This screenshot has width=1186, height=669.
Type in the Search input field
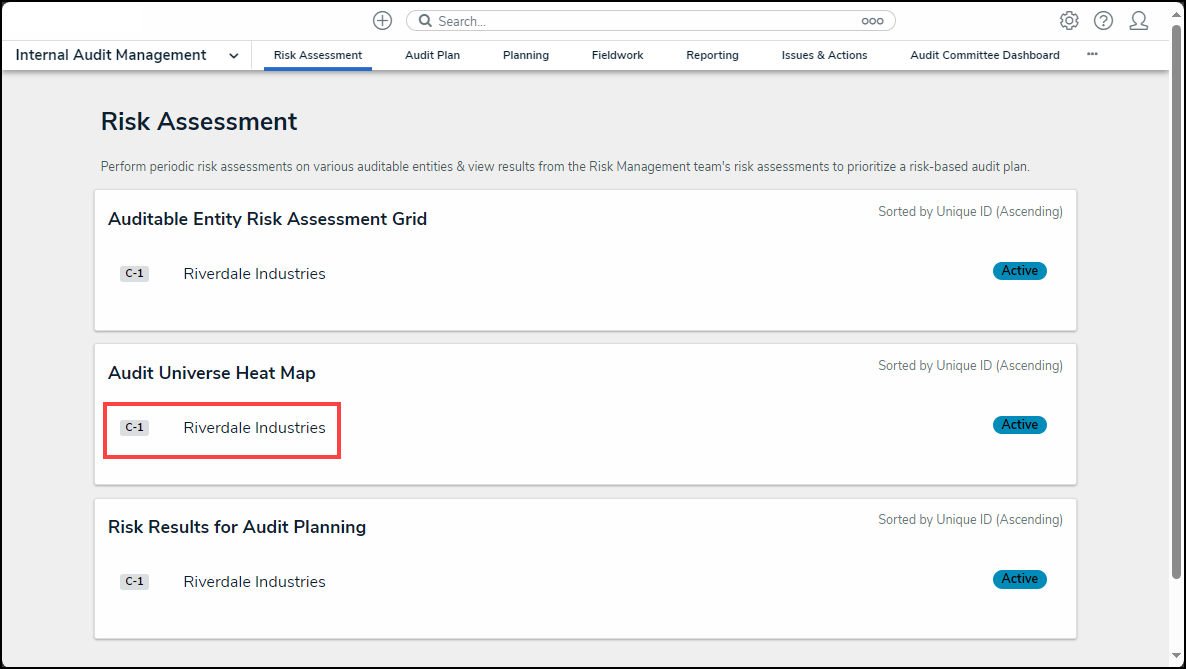640,21
